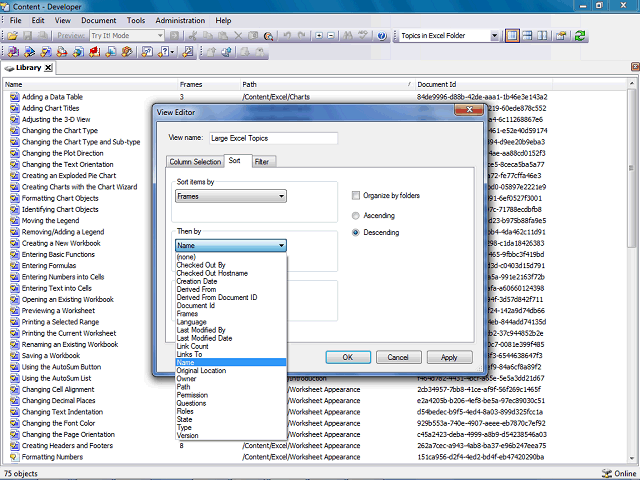This screenshot has height=480, width=640.
Task: Select the Library tab
Action: (29, 68)
